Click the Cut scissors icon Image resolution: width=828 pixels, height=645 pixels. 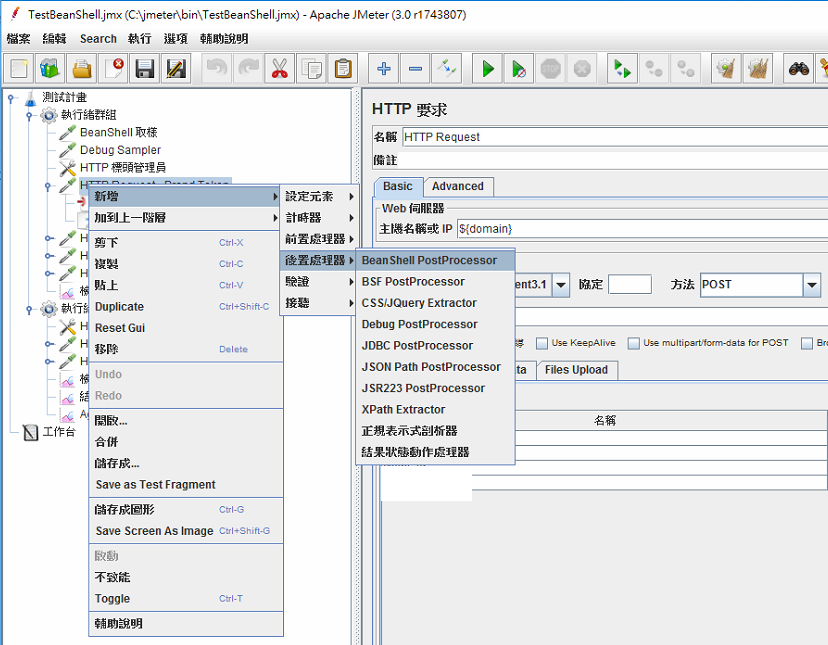pyautogui.click(x=280, y=69)
